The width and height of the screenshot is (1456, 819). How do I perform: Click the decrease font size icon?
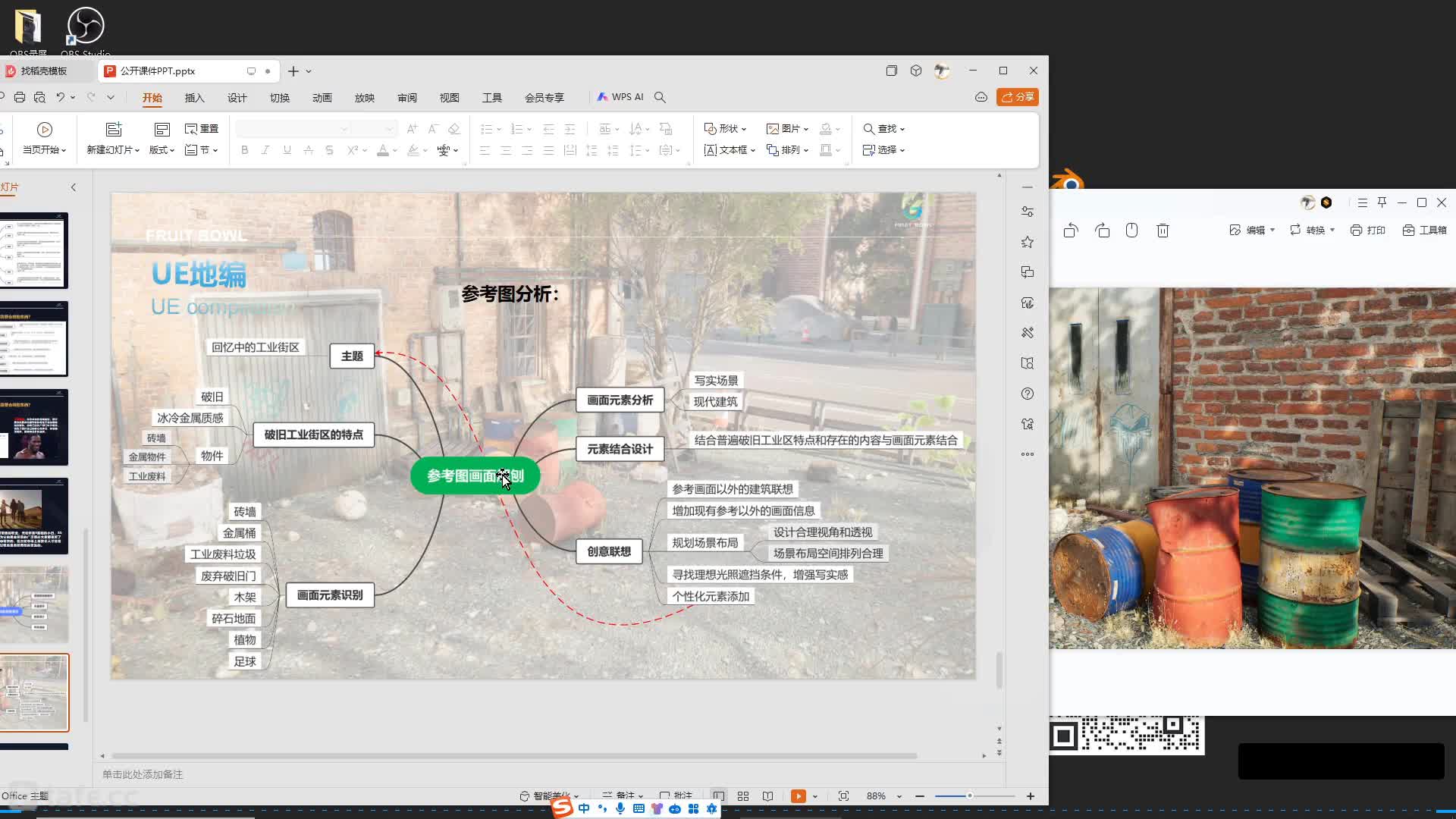(433, 129)
